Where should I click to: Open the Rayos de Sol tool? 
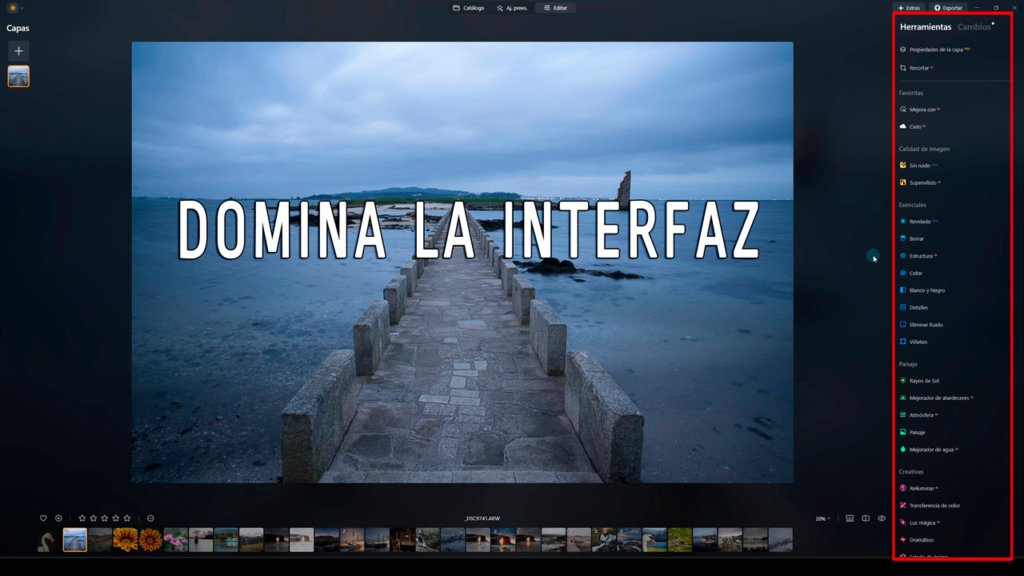(919, 381)
